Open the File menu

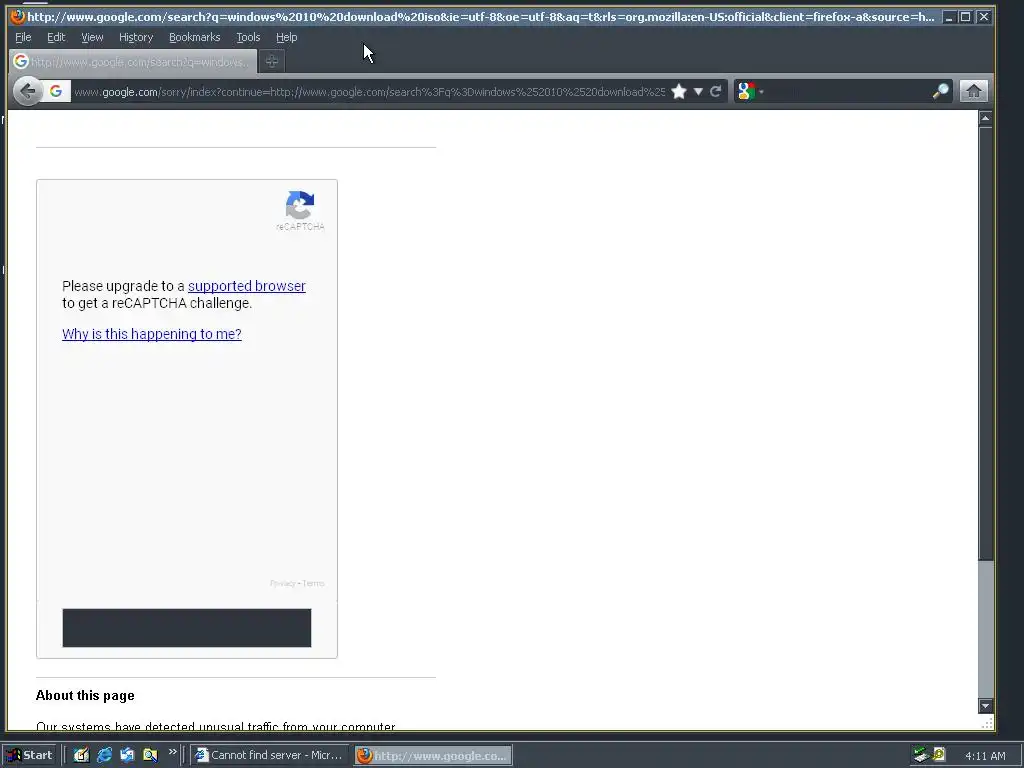click(23, 37)
